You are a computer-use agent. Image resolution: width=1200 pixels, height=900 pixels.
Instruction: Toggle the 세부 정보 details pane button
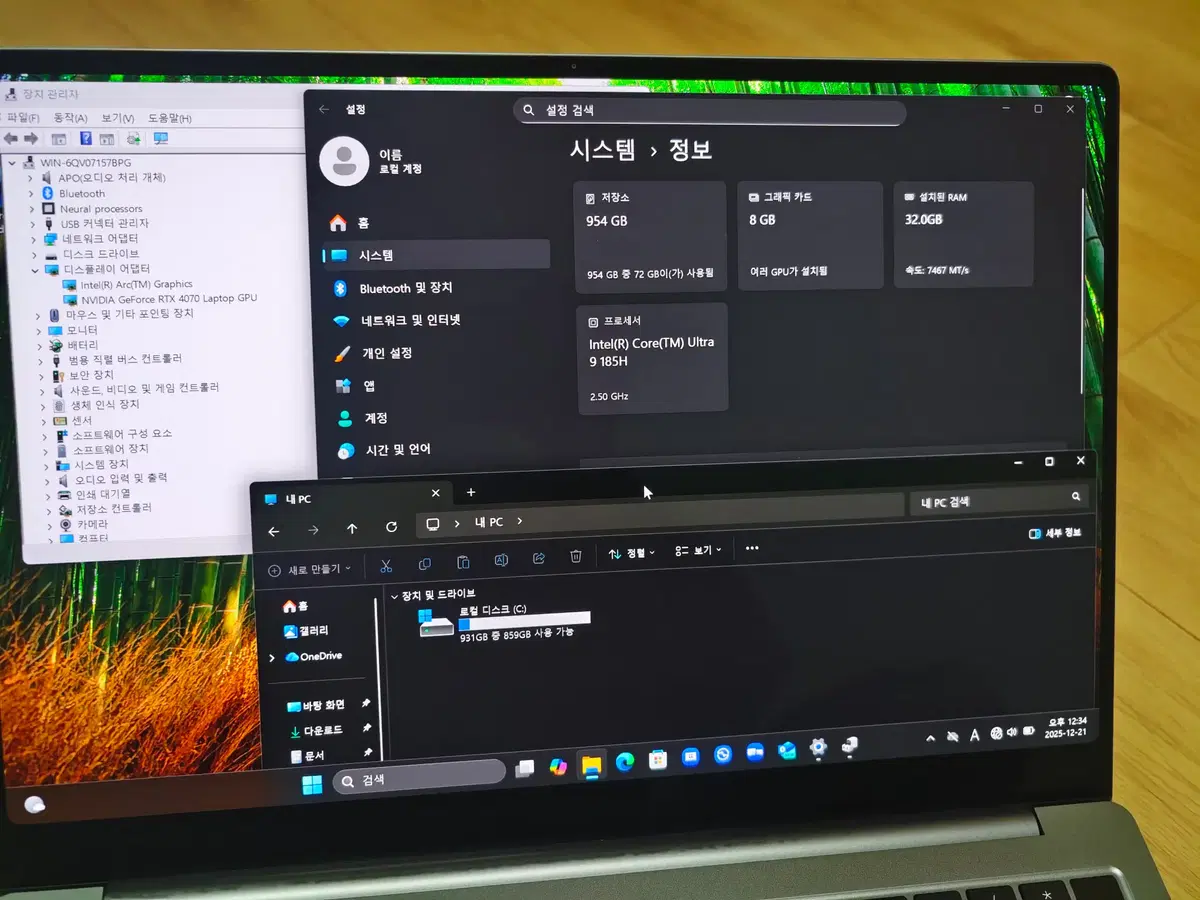click(1055, 533)
